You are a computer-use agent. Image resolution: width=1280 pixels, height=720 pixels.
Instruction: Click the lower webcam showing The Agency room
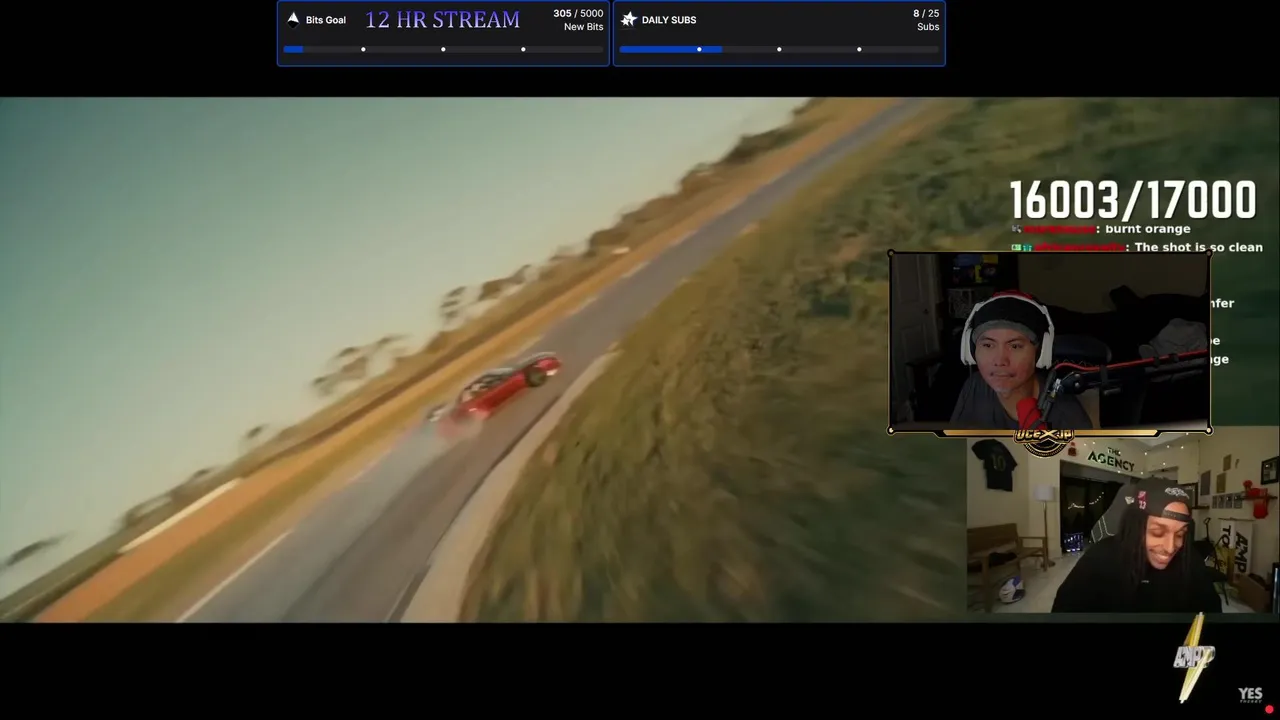pyautogui.click(x=1123, y=521)
